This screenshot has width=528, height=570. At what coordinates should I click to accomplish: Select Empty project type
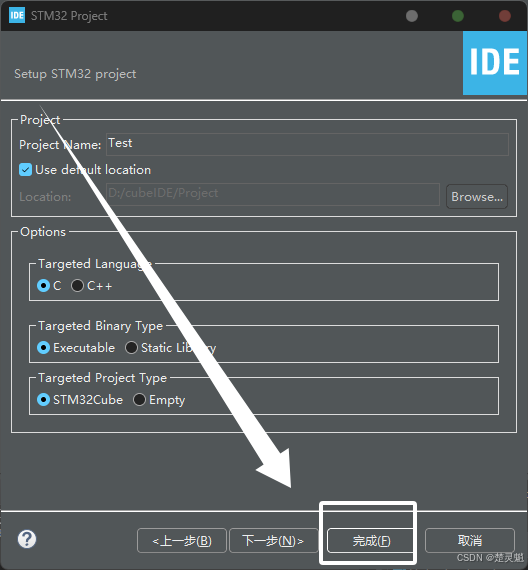(139, 400)
